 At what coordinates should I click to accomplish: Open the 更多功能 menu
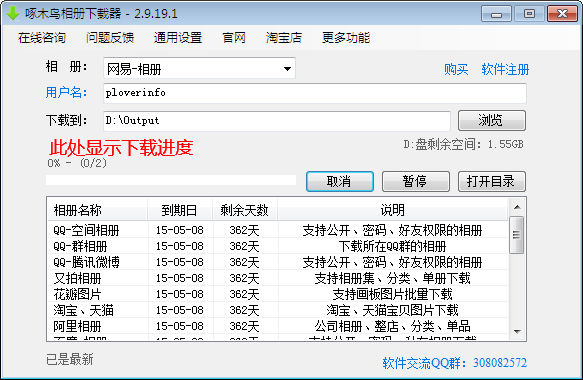click(x=346, y=38)
